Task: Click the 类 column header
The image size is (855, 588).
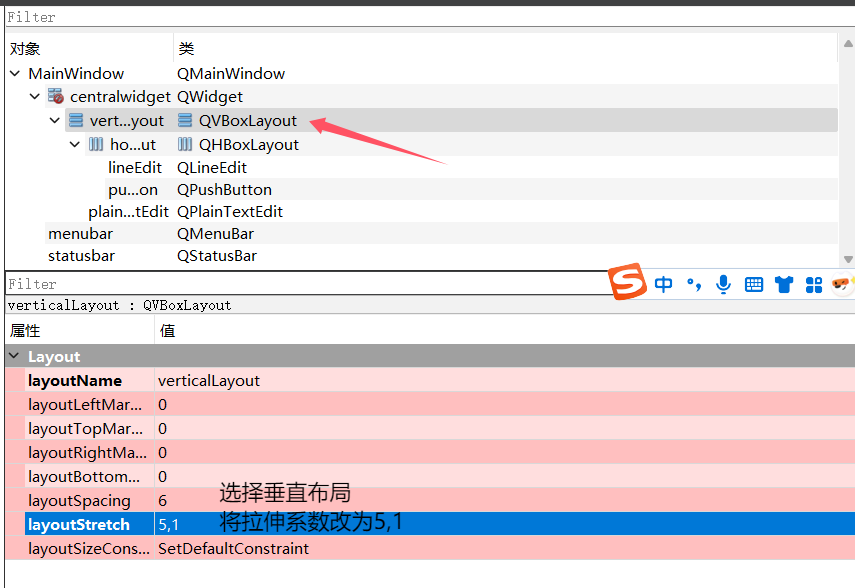Action: pyautogui.click(x=505, y=49)
